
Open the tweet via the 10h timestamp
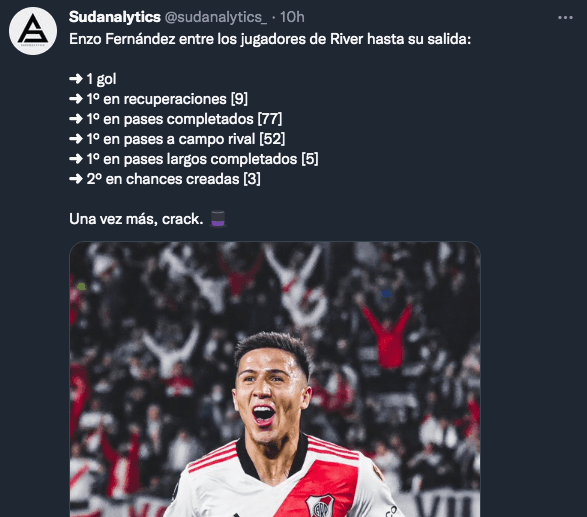point(292,17)
